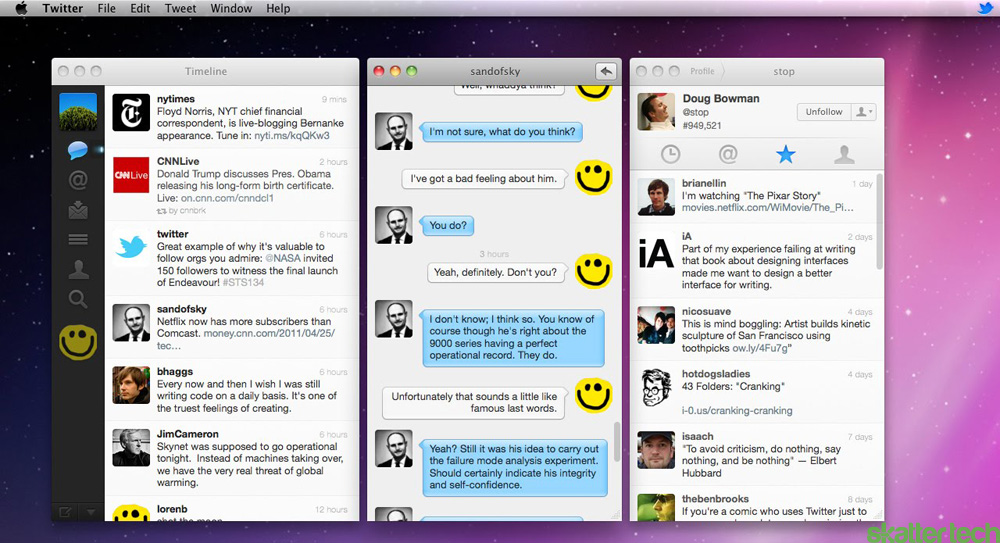Click JimCameron avatar in Timeline
The height and width of the screenshot is (543, 1000).
point(131,448)
